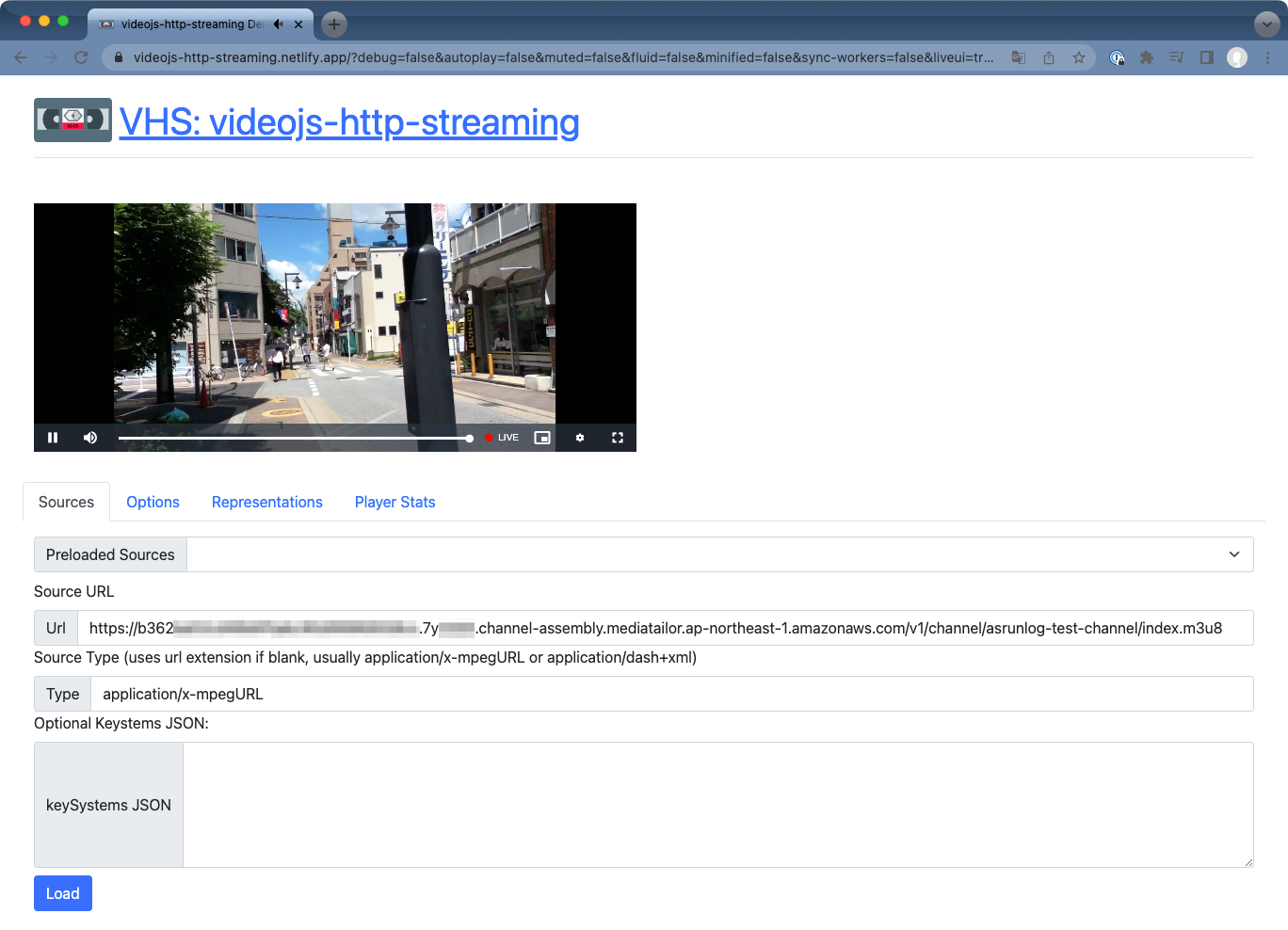Open the translate page icon

click(x=1019, y=57)
